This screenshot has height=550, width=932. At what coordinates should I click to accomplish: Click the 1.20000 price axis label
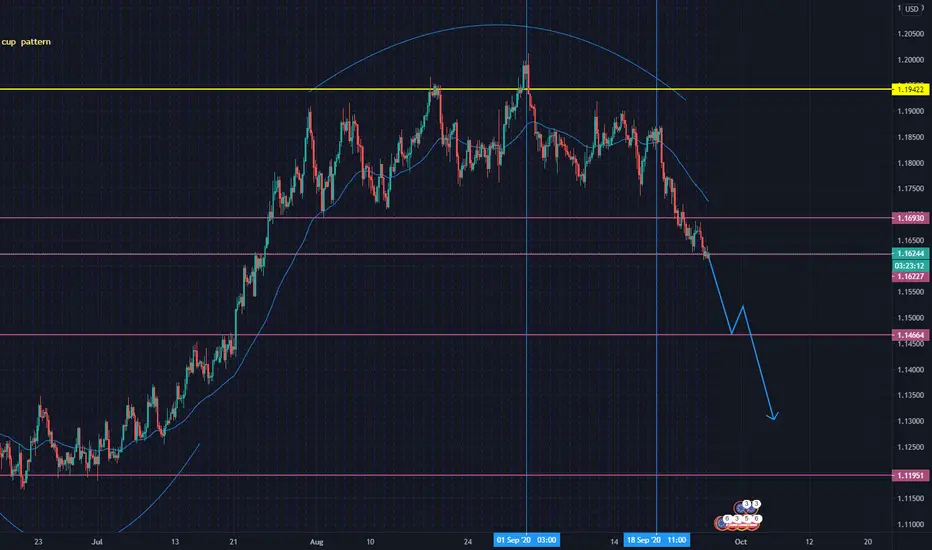click(x=911, y=59)
